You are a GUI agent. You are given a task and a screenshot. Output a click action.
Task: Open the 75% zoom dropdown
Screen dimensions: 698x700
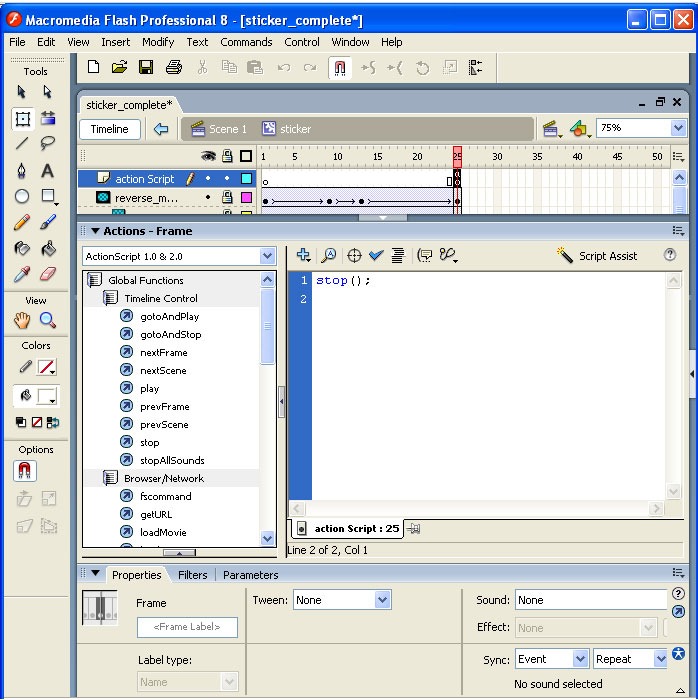tap(678, 128)
